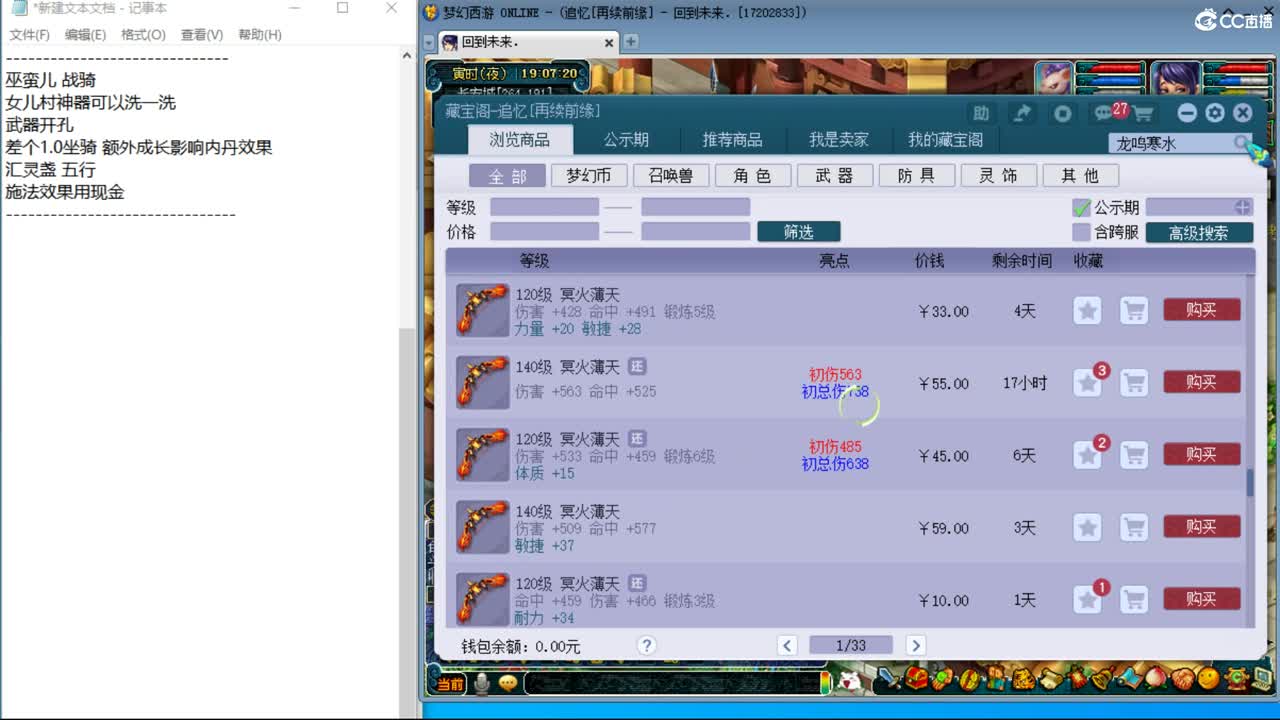The image size is (1280, 720).
Task: Select the 全部 category filter
Action: (x=508, y=176)
